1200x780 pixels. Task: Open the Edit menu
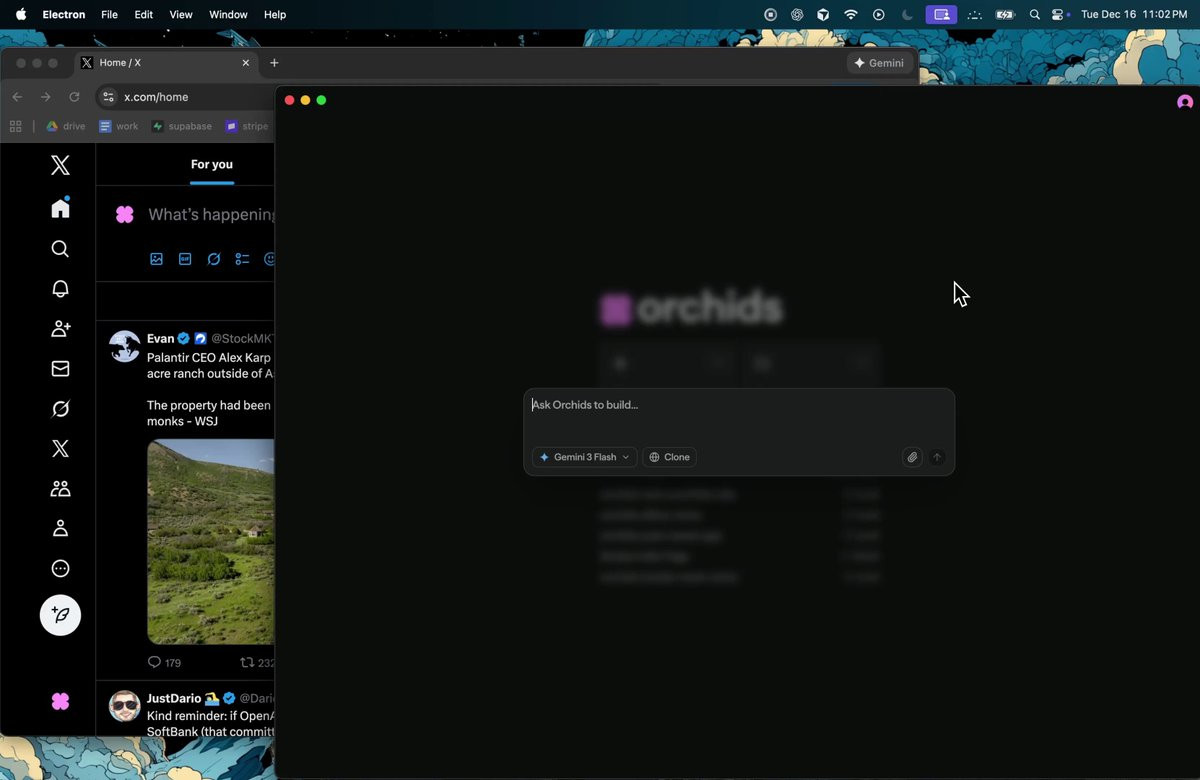pos(144,15)
